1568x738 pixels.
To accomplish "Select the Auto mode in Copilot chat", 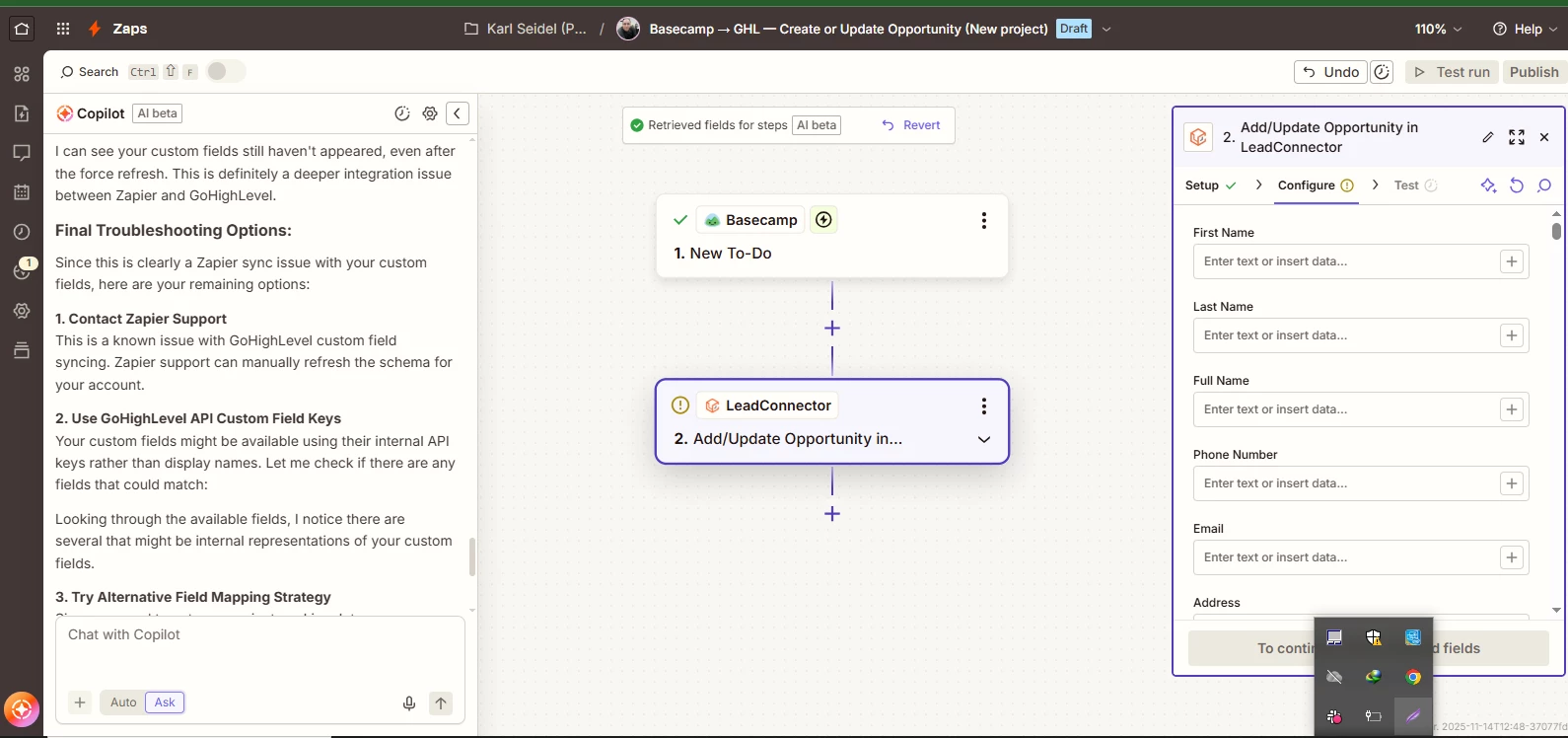I will pos(123,702).
